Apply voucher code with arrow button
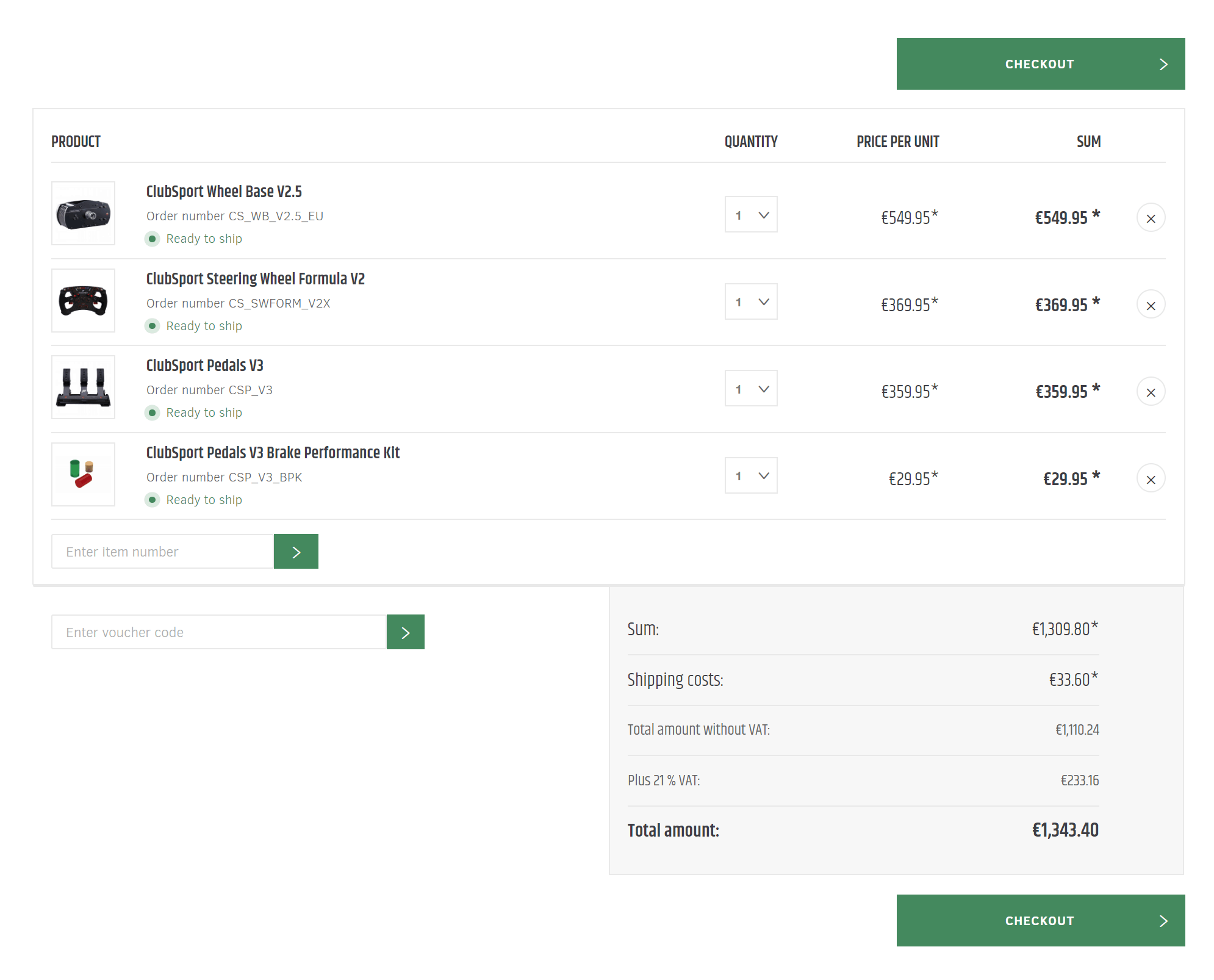This screenshot has width=1214, height=980. pos(405,632)
